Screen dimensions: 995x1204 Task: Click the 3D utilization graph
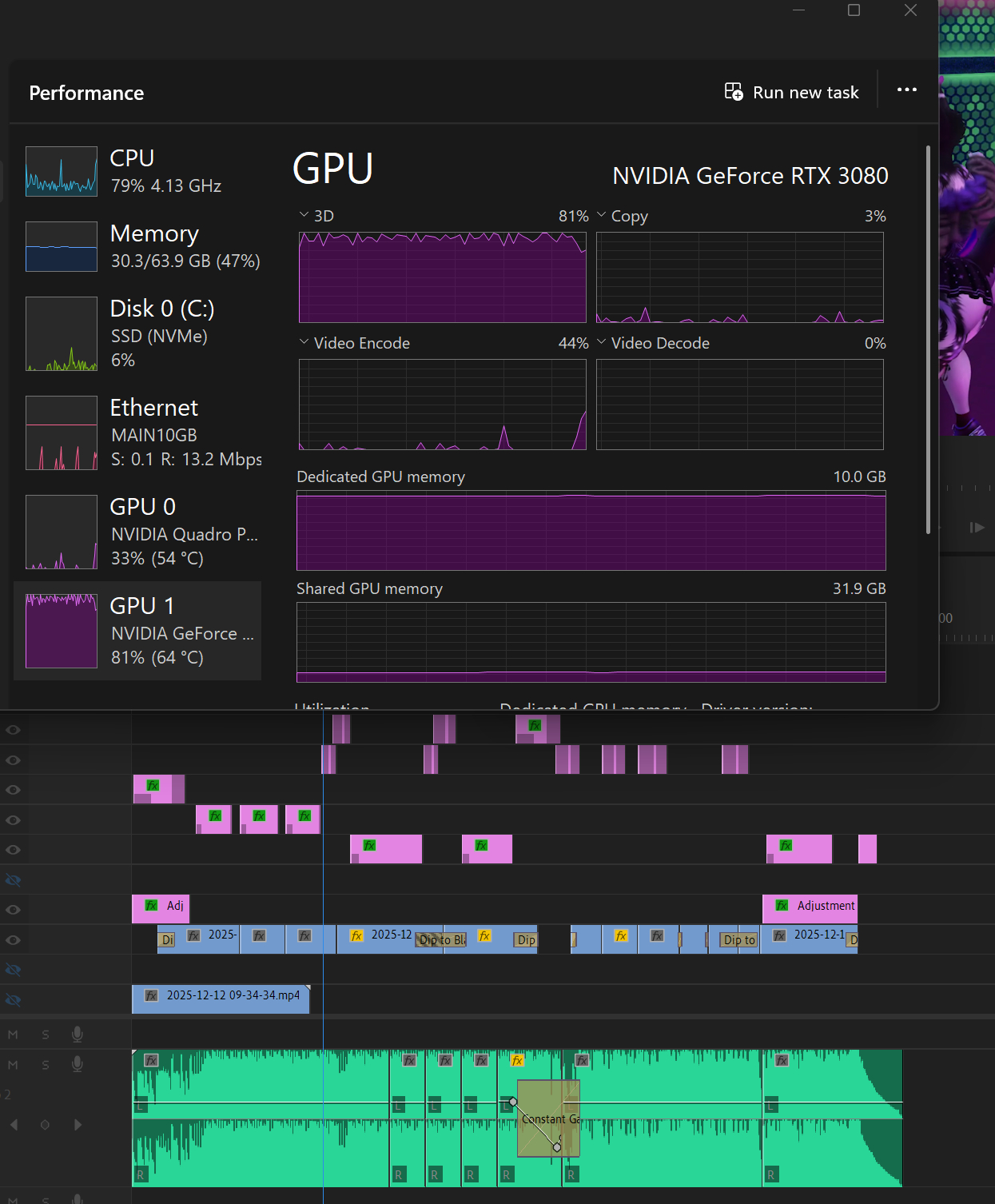point(443,277)
